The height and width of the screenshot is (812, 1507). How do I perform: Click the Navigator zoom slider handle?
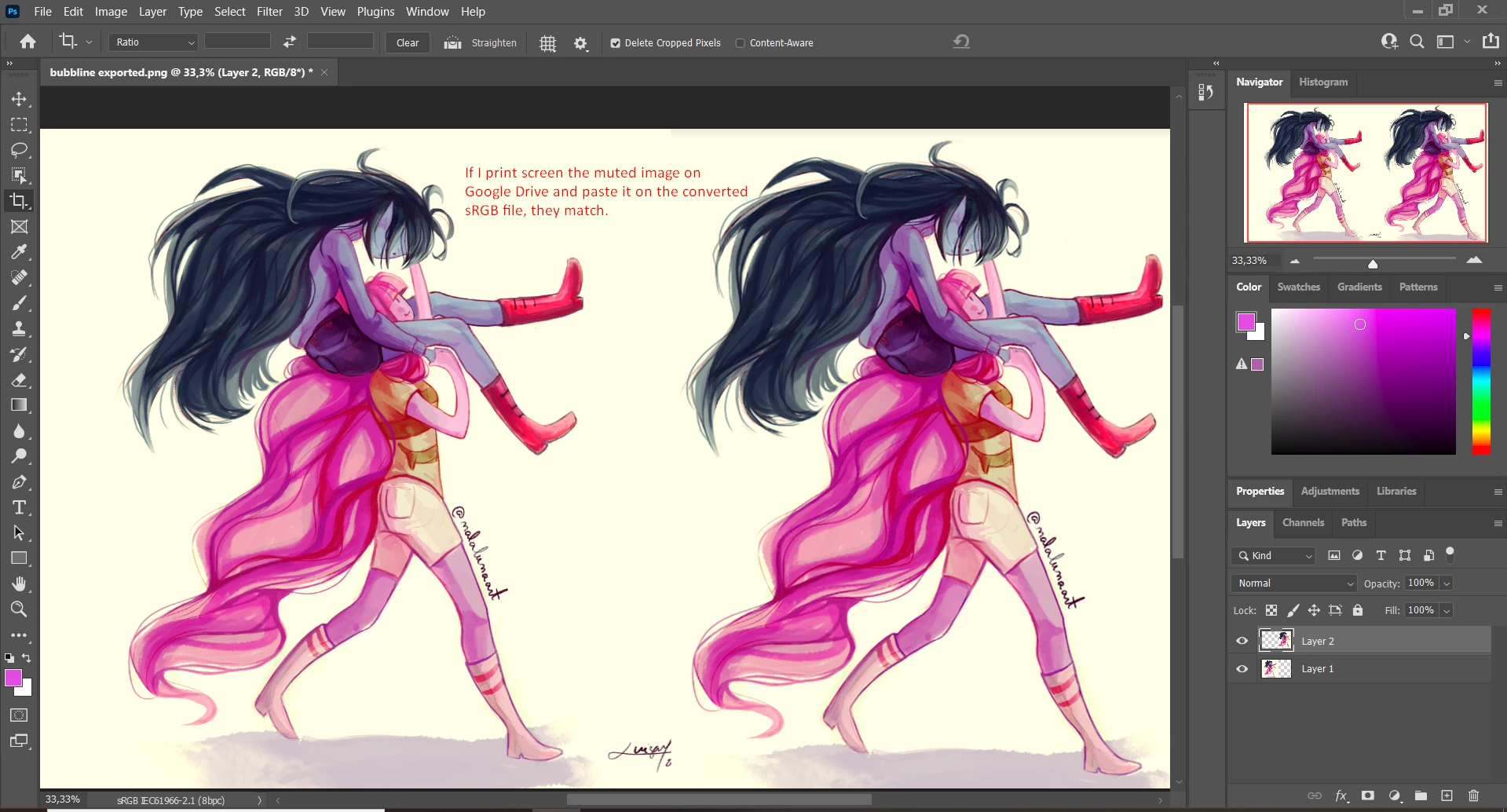point(1373,263)
